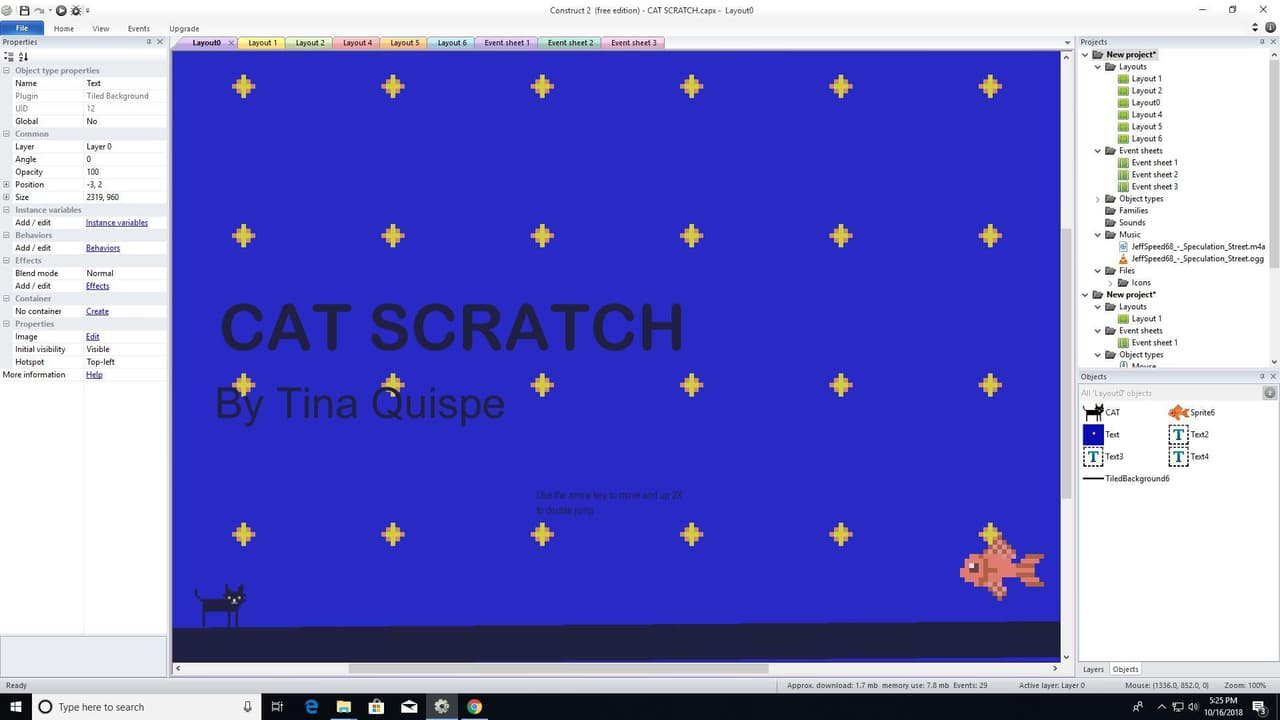The width and height of the screenshot is (1280, 720).
Task: Collapse Object type properties section
Action: (x=7, y=71)
